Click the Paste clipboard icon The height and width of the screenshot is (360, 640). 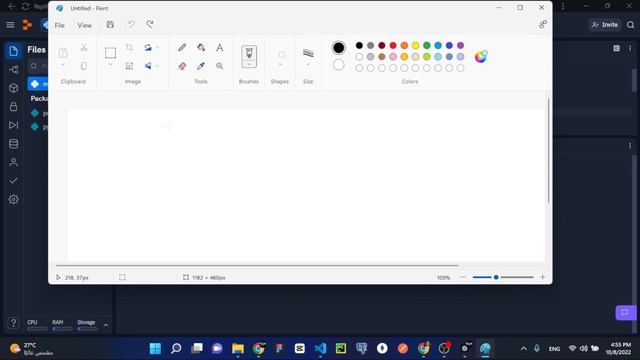coord(63,53)
